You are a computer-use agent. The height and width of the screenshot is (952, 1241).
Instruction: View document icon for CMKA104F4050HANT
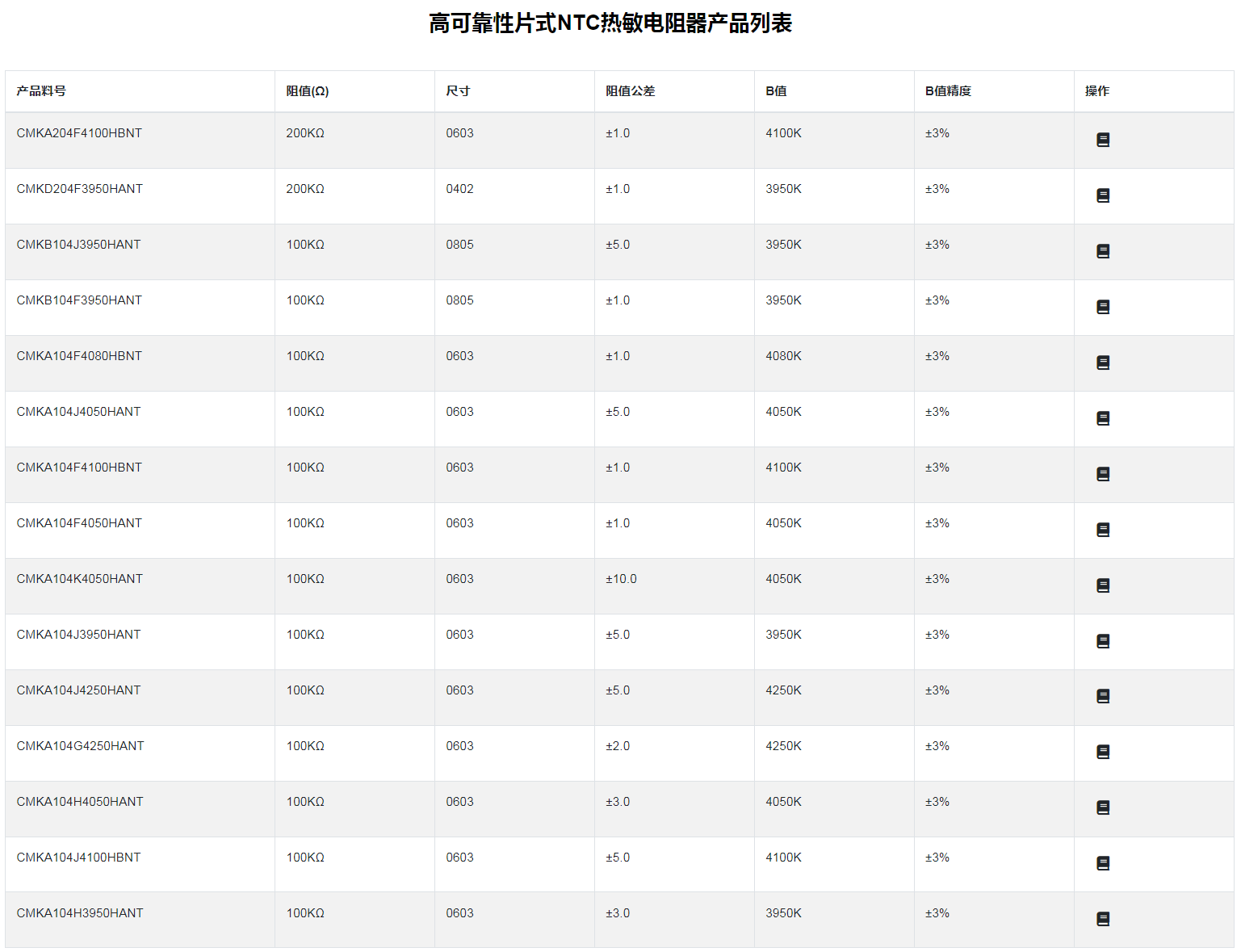[1103, 530]
